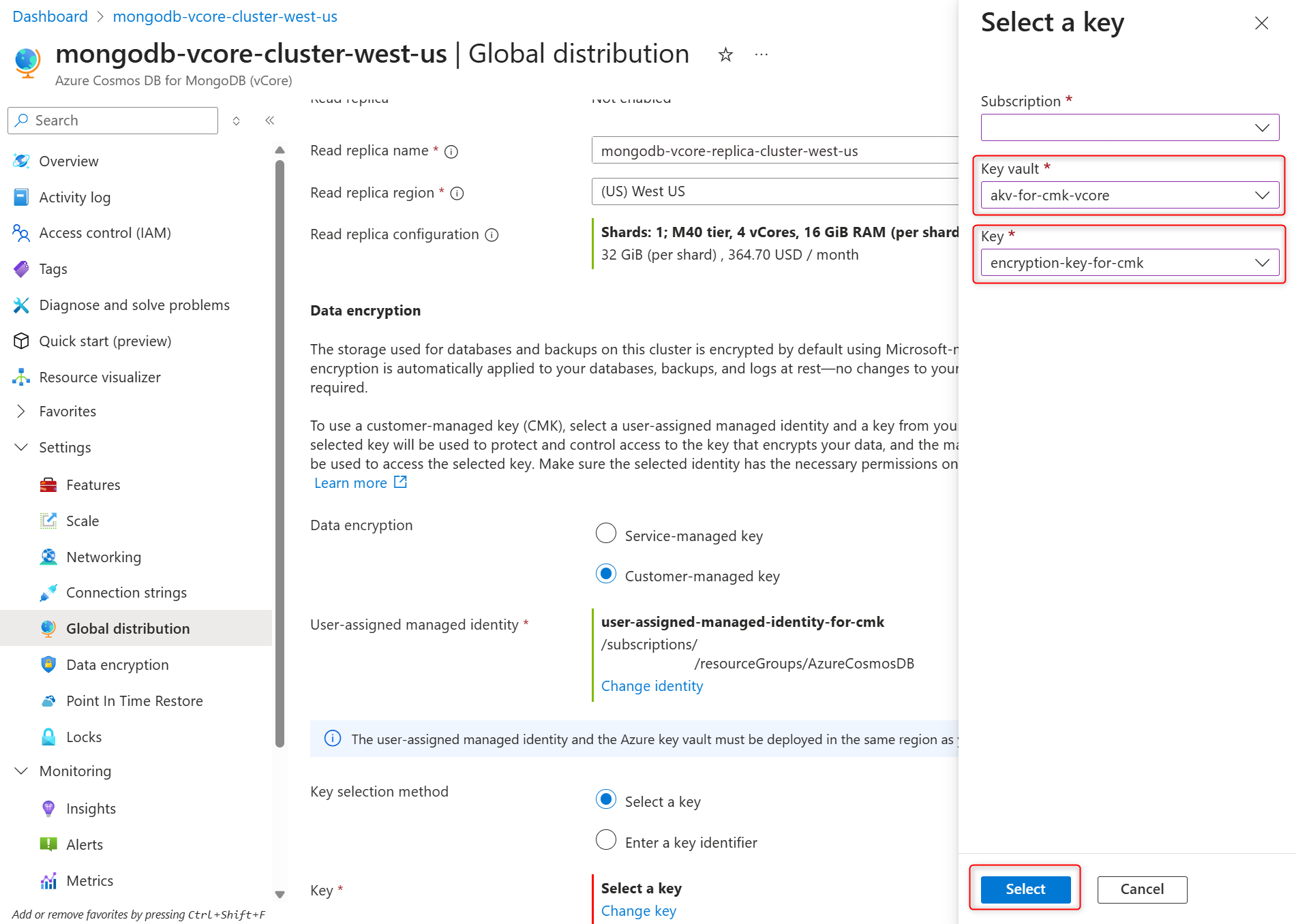The height and width of the screenshot is (924, 1296).
Task: Open Diagnose and solve problems
Action: 135,305
